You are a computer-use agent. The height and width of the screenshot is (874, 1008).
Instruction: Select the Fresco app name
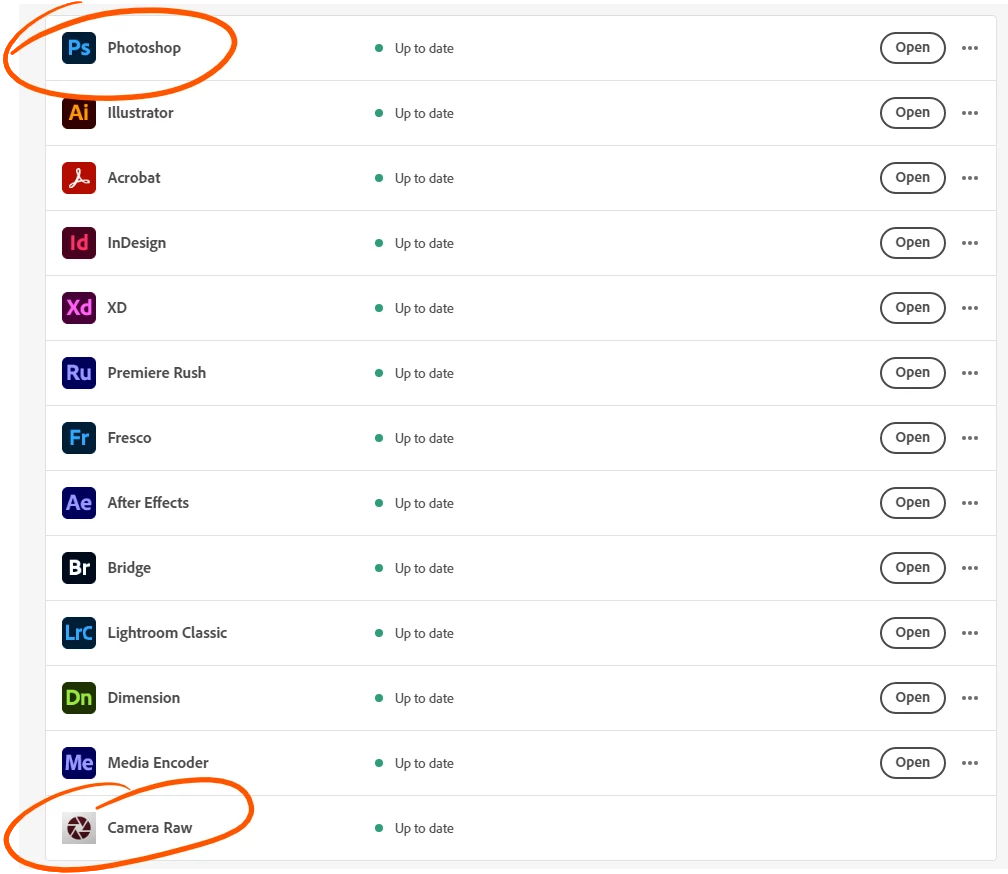click(x=129, y=438)
